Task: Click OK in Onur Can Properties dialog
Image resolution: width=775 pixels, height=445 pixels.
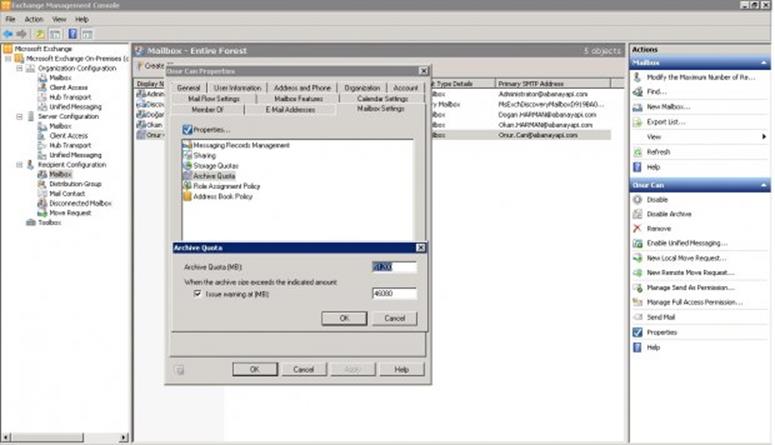Action: coord(255,369)
